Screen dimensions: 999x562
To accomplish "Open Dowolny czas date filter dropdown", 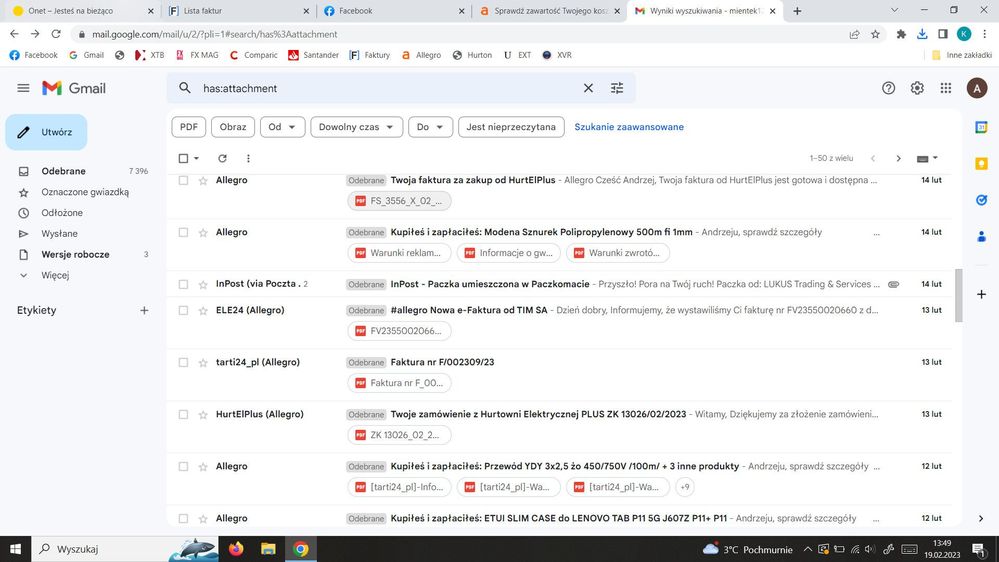I will click(x=356, y=127).
